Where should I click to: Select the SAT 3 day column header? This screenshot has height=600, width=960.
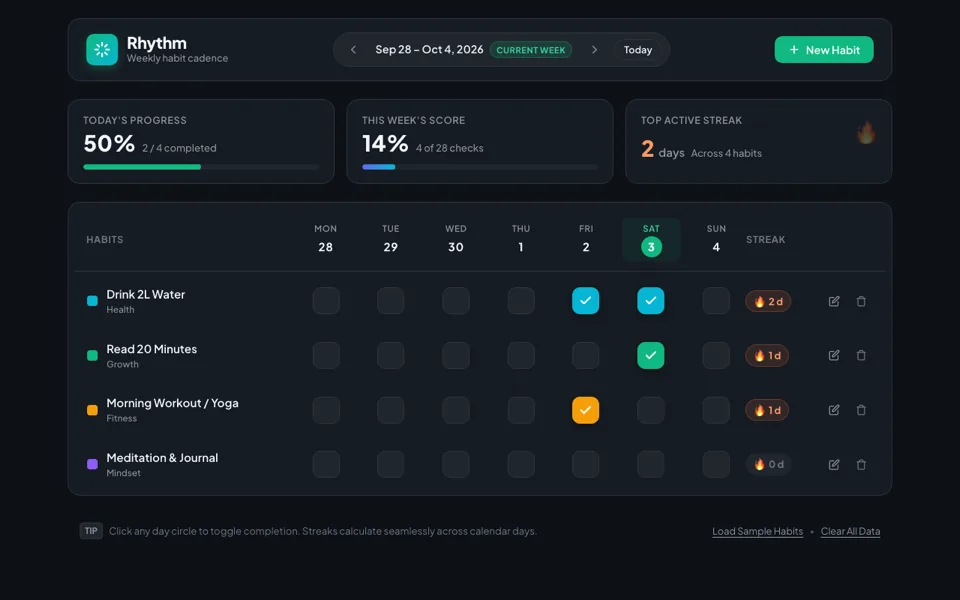coord(651,239)
